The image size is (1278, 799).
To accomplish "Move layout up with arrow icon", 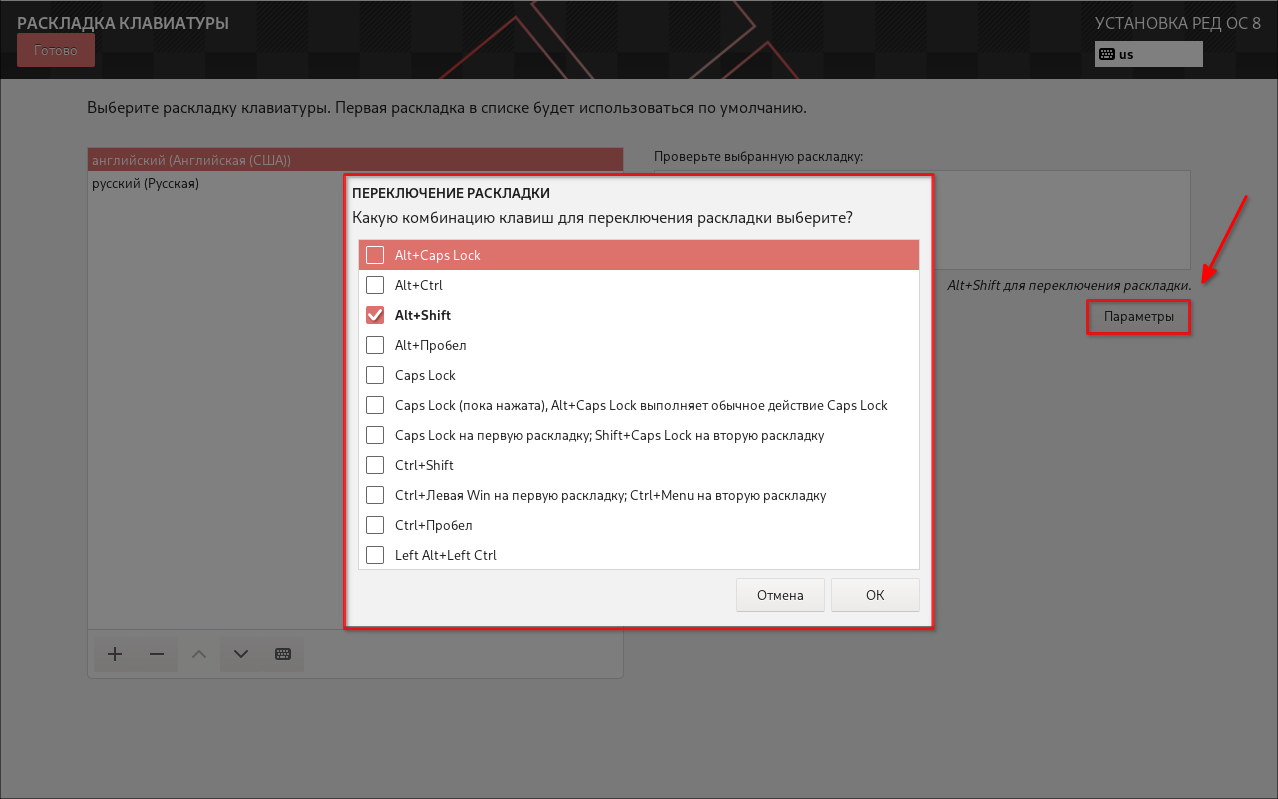I will pyautogui.click(x=199, y=654).
